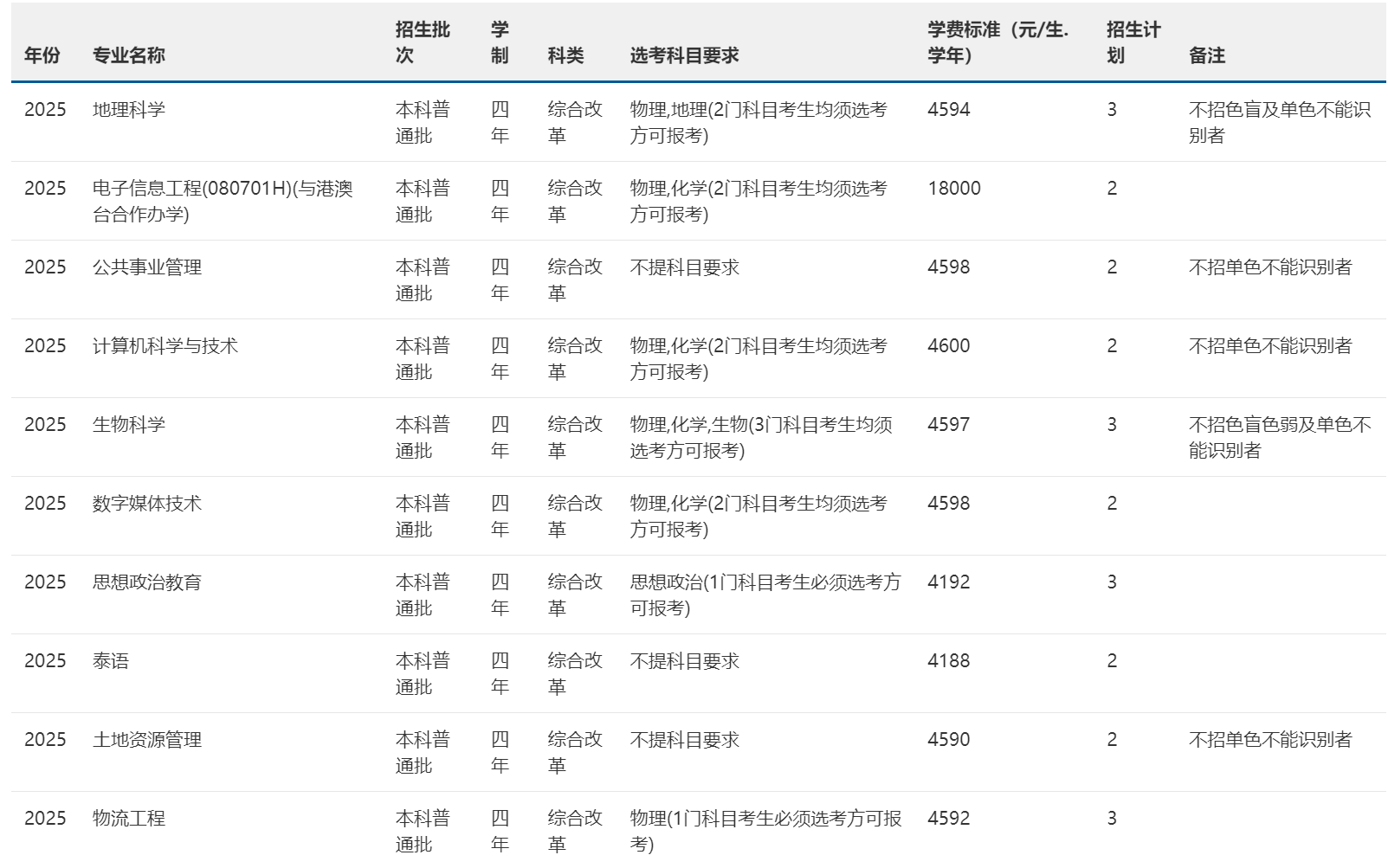Click the 备注 column header

(x=1206, y=55)
